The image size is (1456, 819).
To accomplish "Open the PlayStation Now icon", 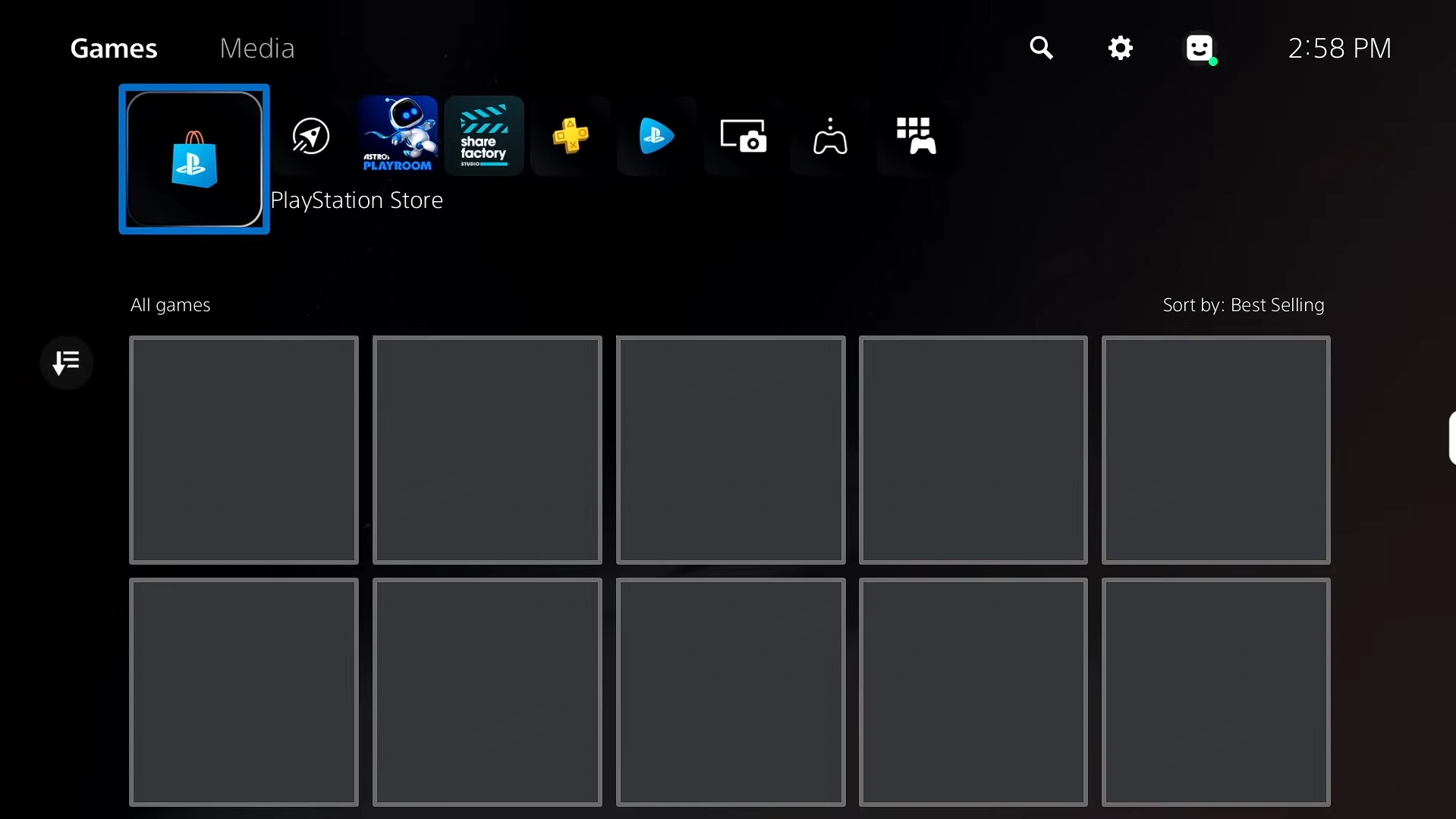I will click(656, 137).
